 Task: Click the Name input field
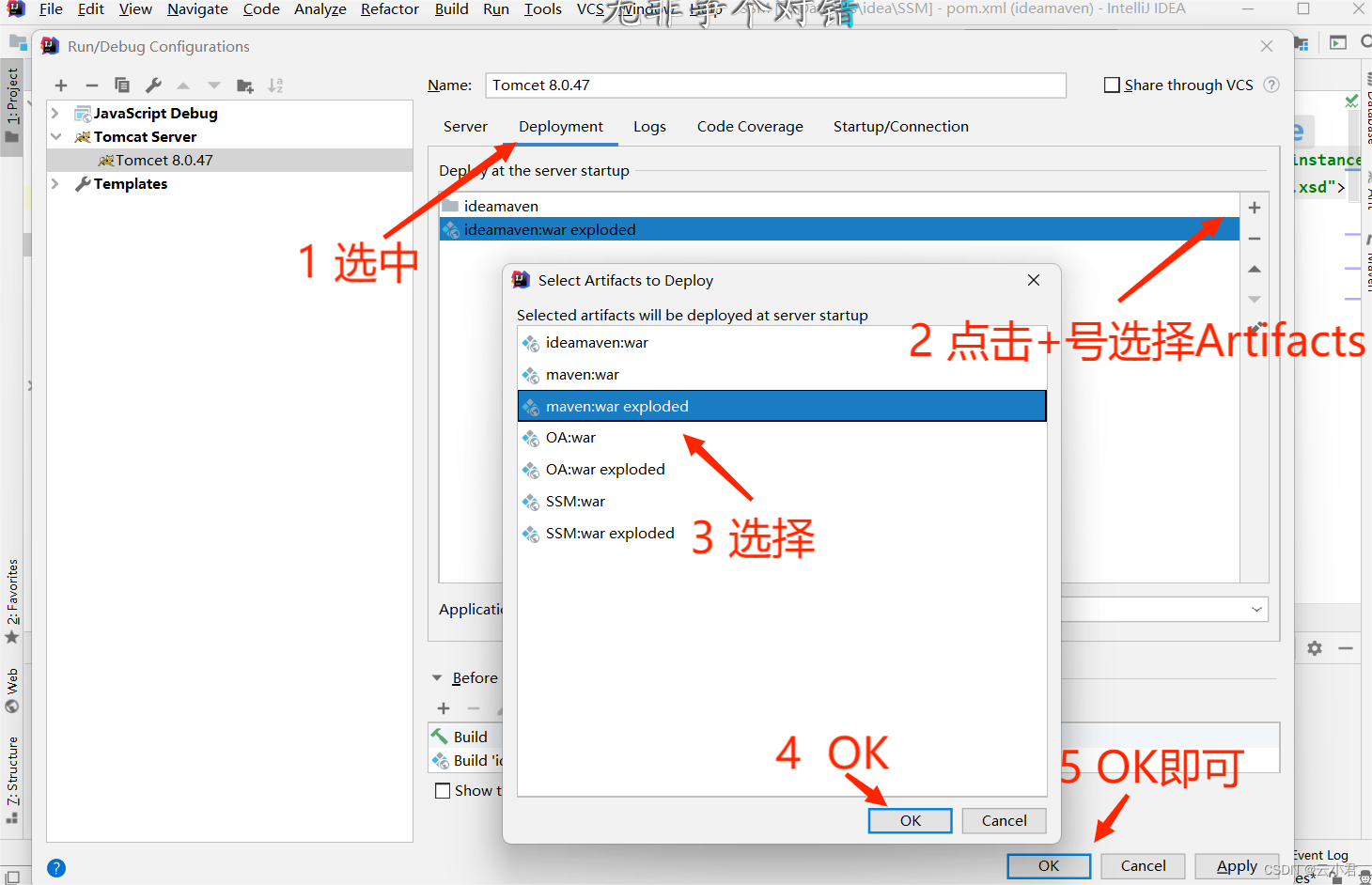[776, 85]
